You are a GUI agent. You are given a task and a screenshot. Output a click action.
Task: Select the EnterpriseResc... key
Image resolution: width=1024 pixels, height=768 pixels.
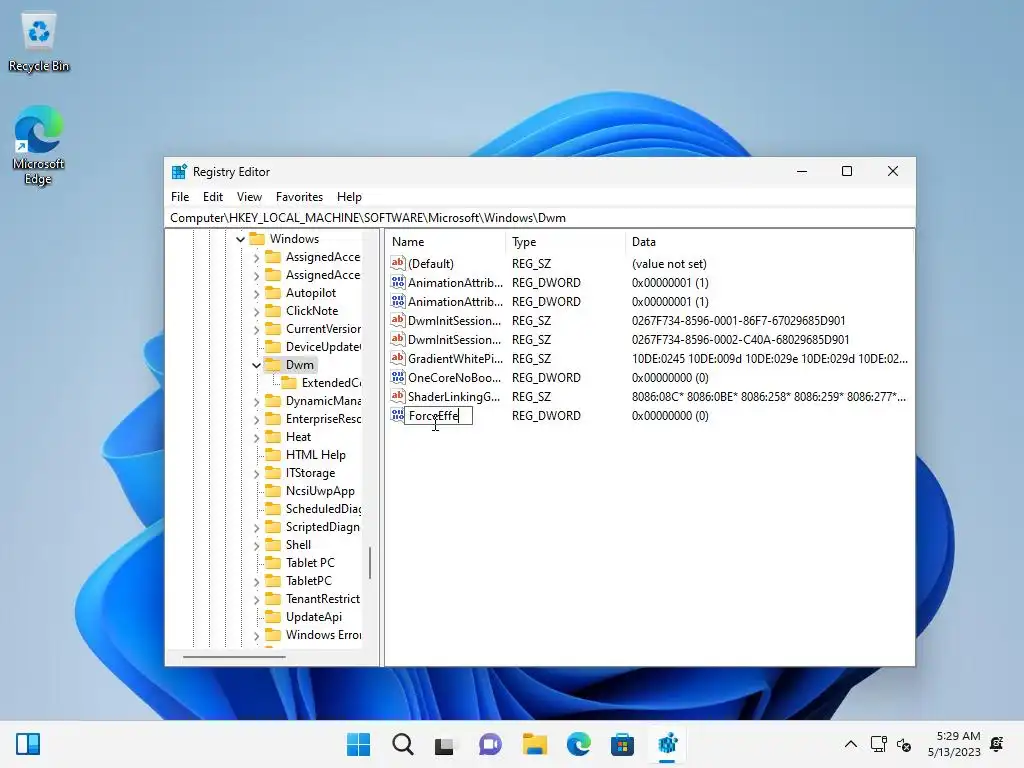pos(323,419)
